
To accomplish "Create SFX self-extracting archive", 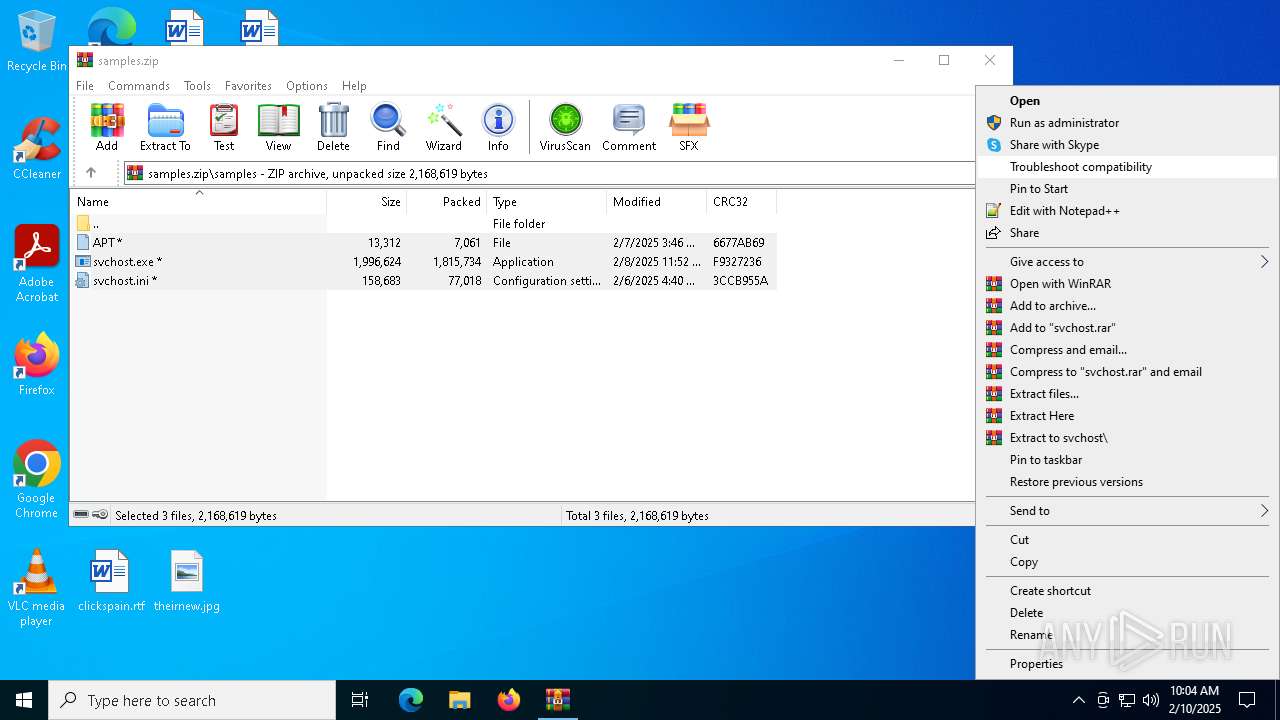I will coord(689,127).
